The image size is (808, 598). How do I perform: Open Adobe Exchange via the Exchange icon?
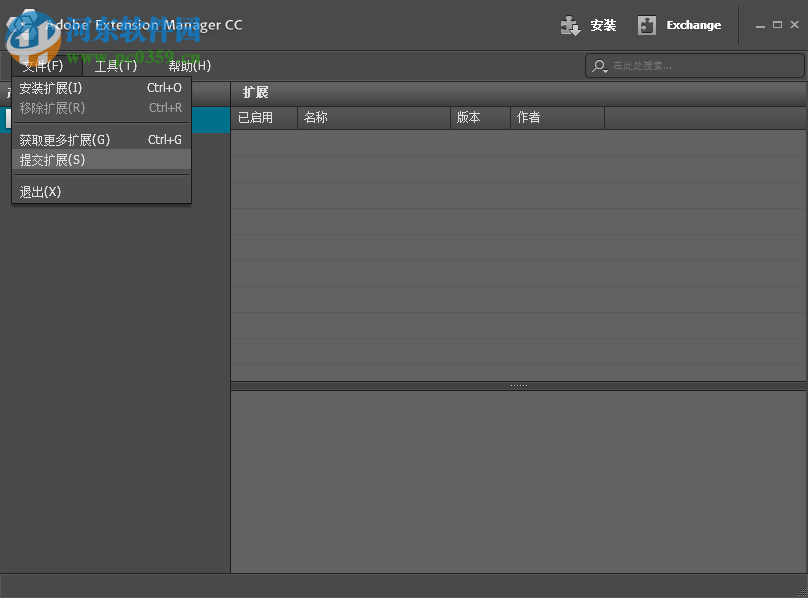[x=648, y=25]
